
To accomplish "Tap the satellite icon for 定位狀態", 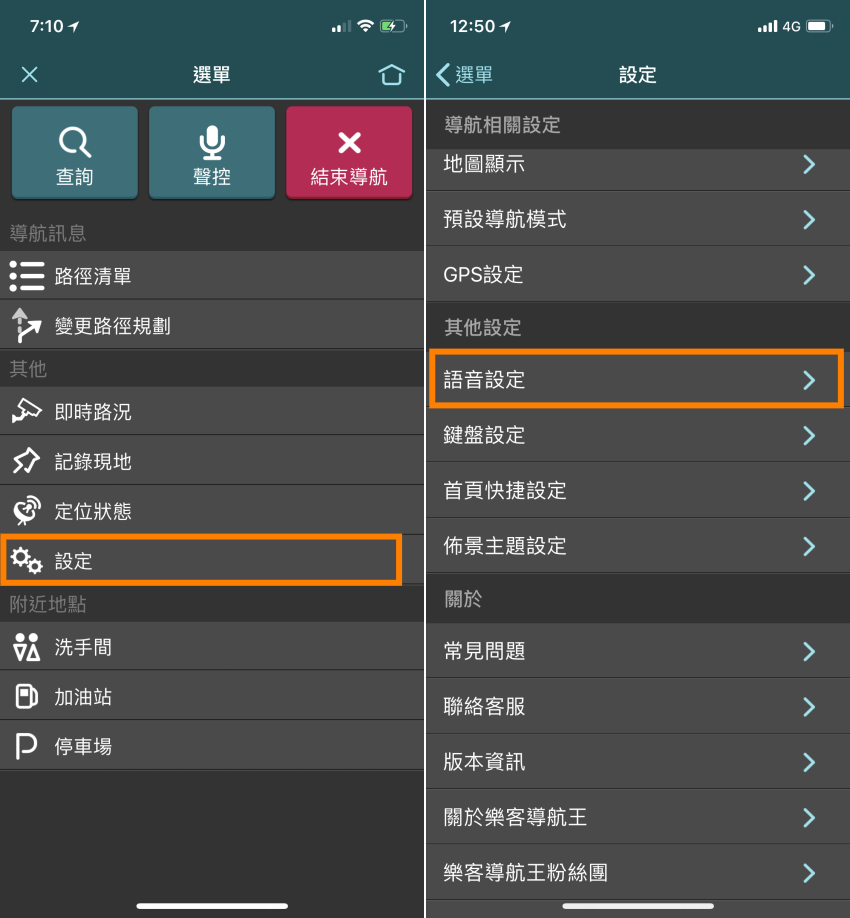I will click(27, 511).
